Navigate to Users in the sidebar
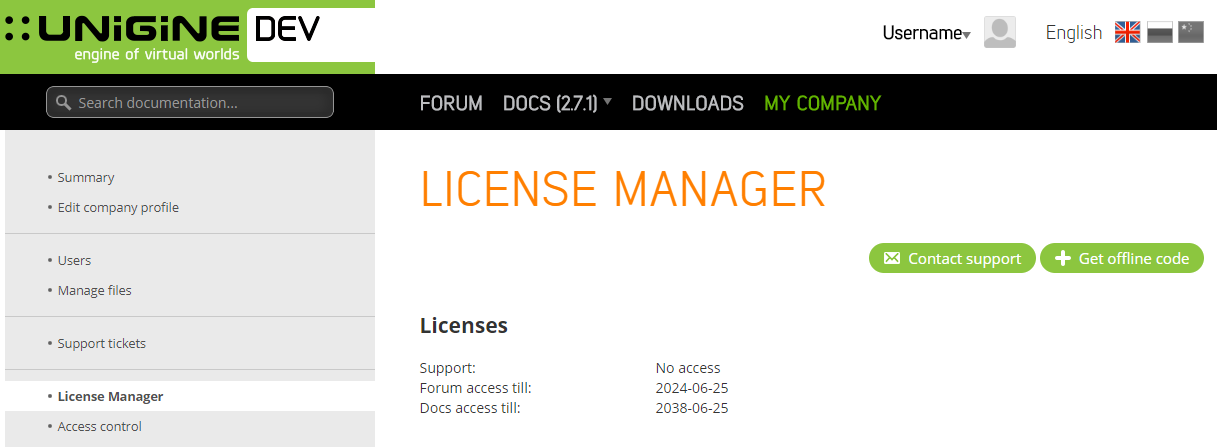1217x447 pixels. (x=74, y=261)
